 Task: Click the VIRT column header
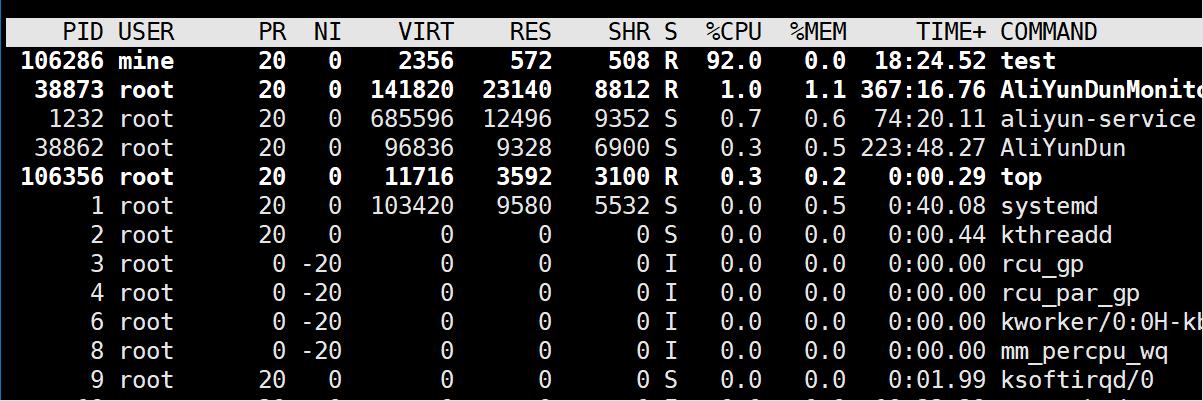[425, 32]
